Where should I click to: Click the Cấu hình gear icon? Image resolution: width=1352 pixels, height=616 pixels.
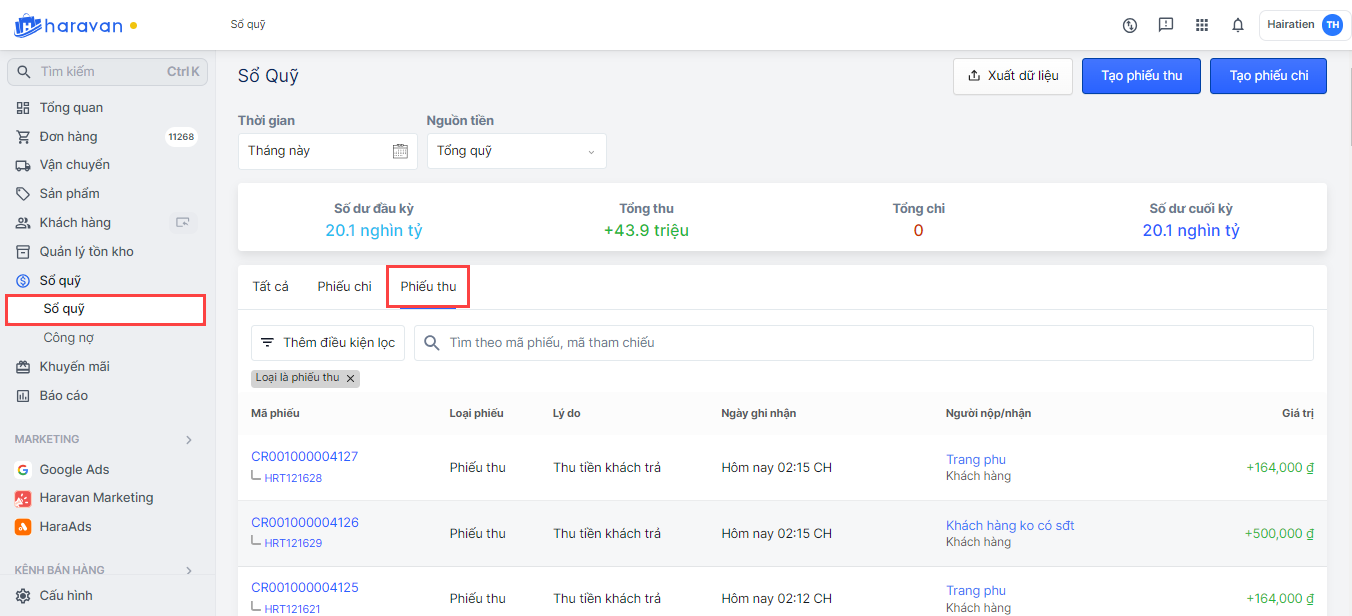(22, 595)
